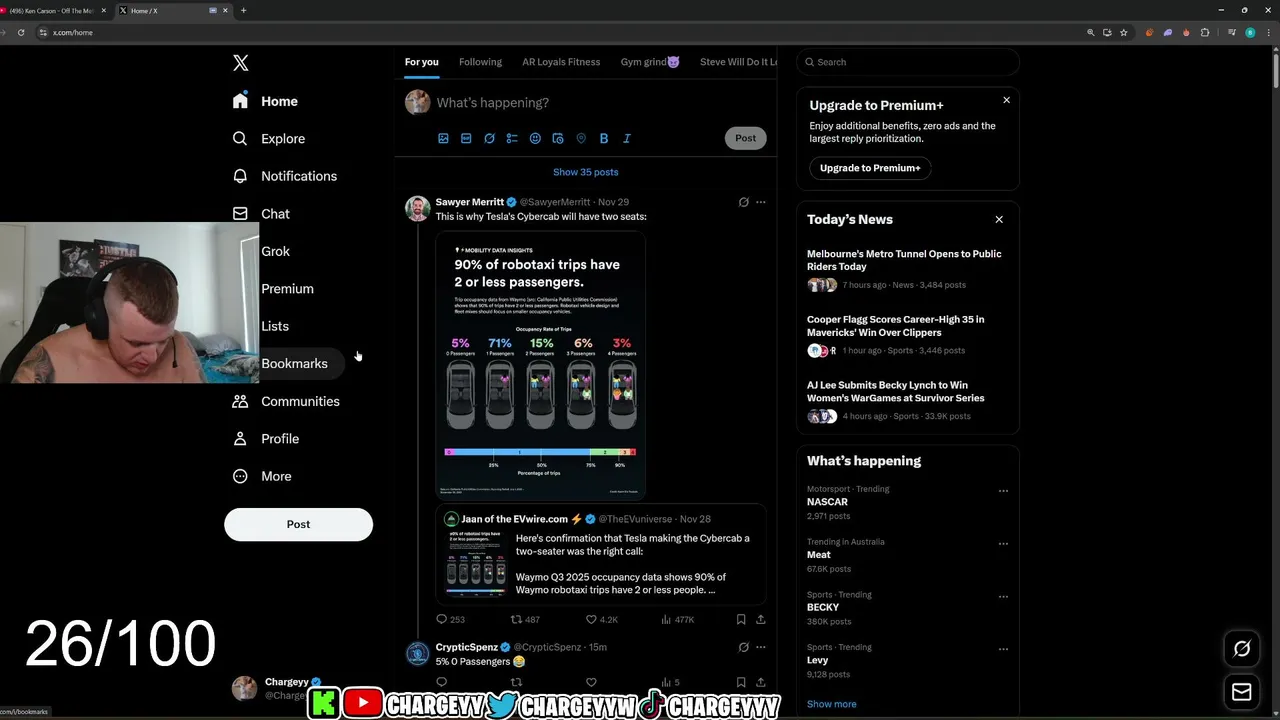Open Melbourne's Metro Tunnel news story
1280x720 pixels.
908,269
